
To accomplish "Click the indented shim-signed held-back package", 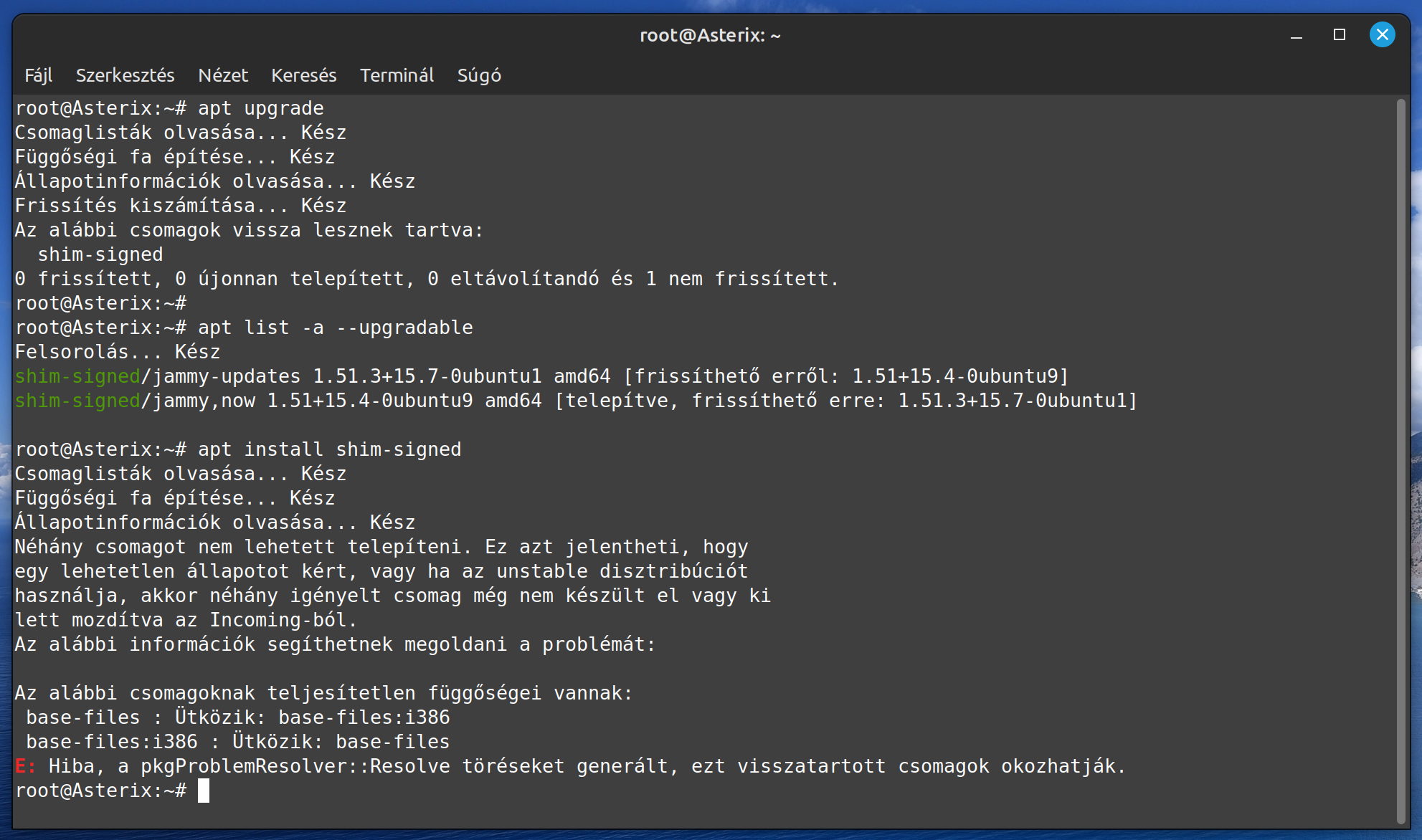I will click(100, 254).
